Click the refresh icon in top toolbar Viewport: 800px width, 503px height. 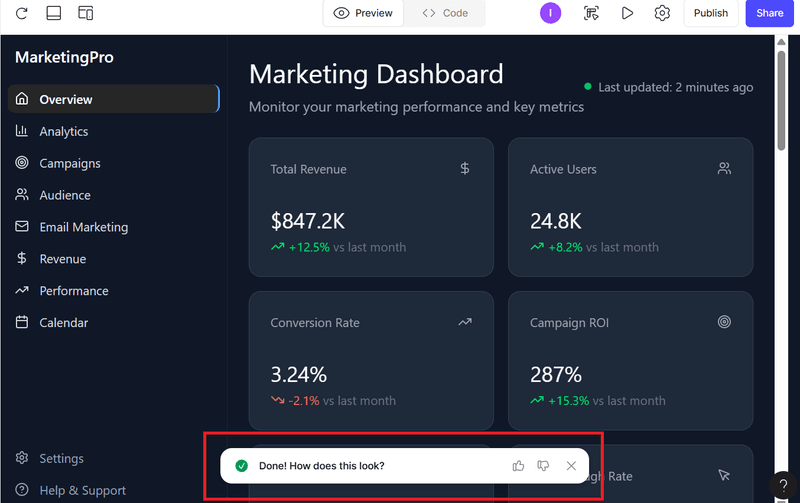tap(22, 13)
